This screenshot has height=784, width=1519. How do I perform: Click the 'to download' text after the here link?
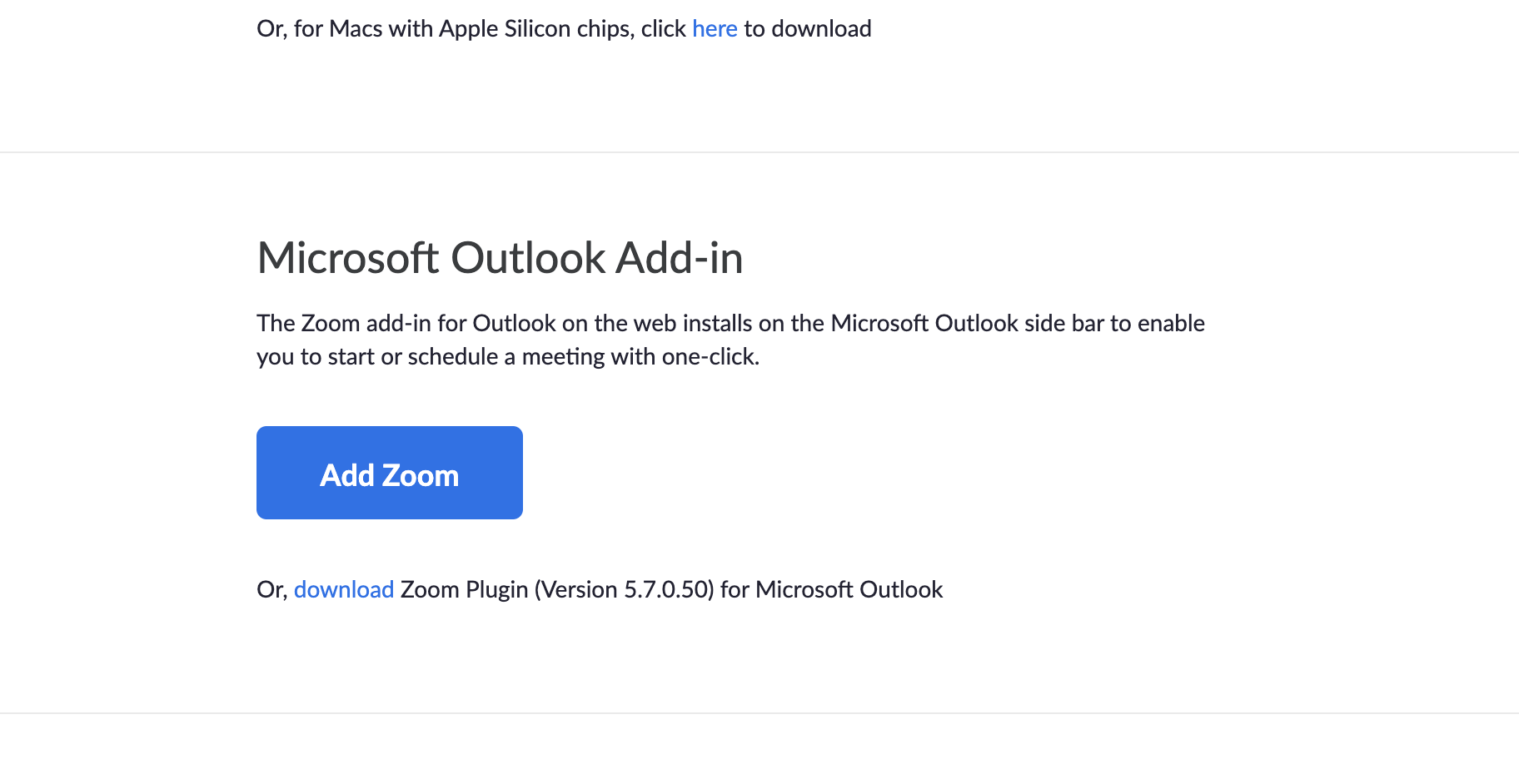[808, 29]
